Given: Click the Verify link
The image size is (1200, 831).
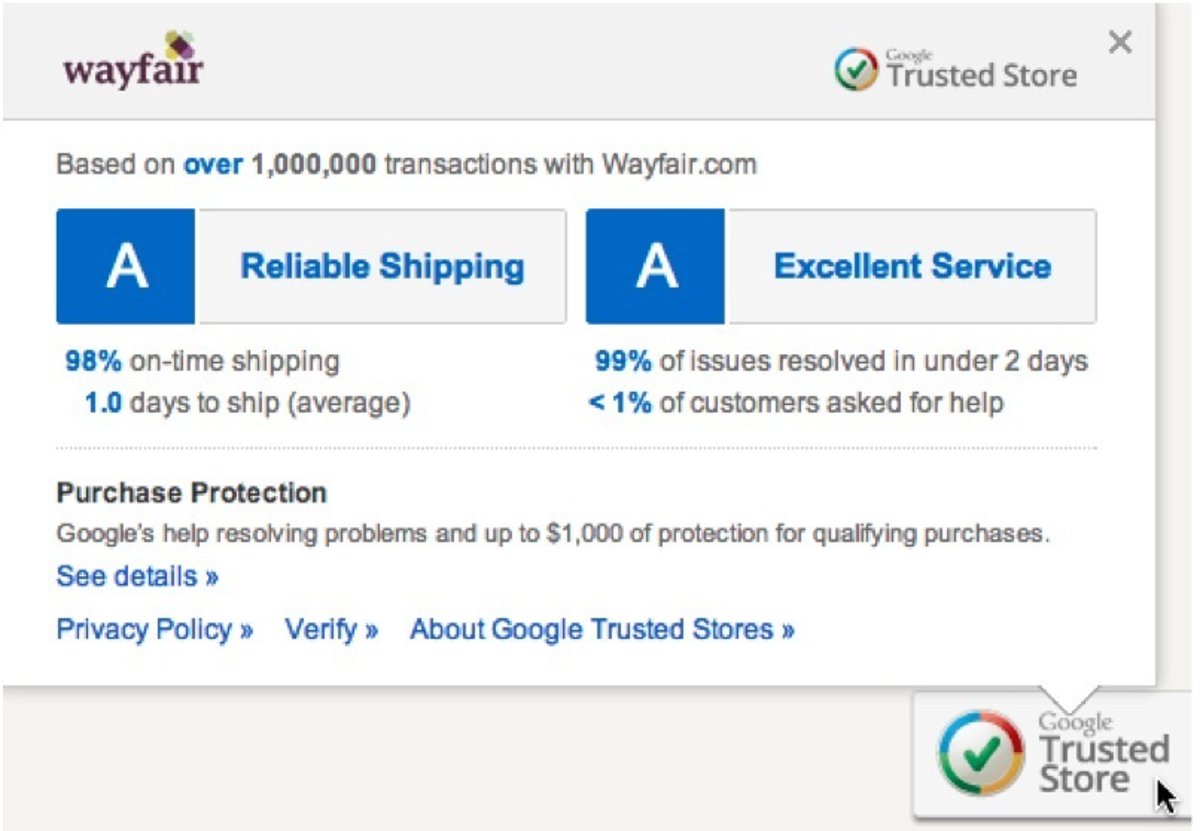Looking at the screenshot, I should 331,630.
